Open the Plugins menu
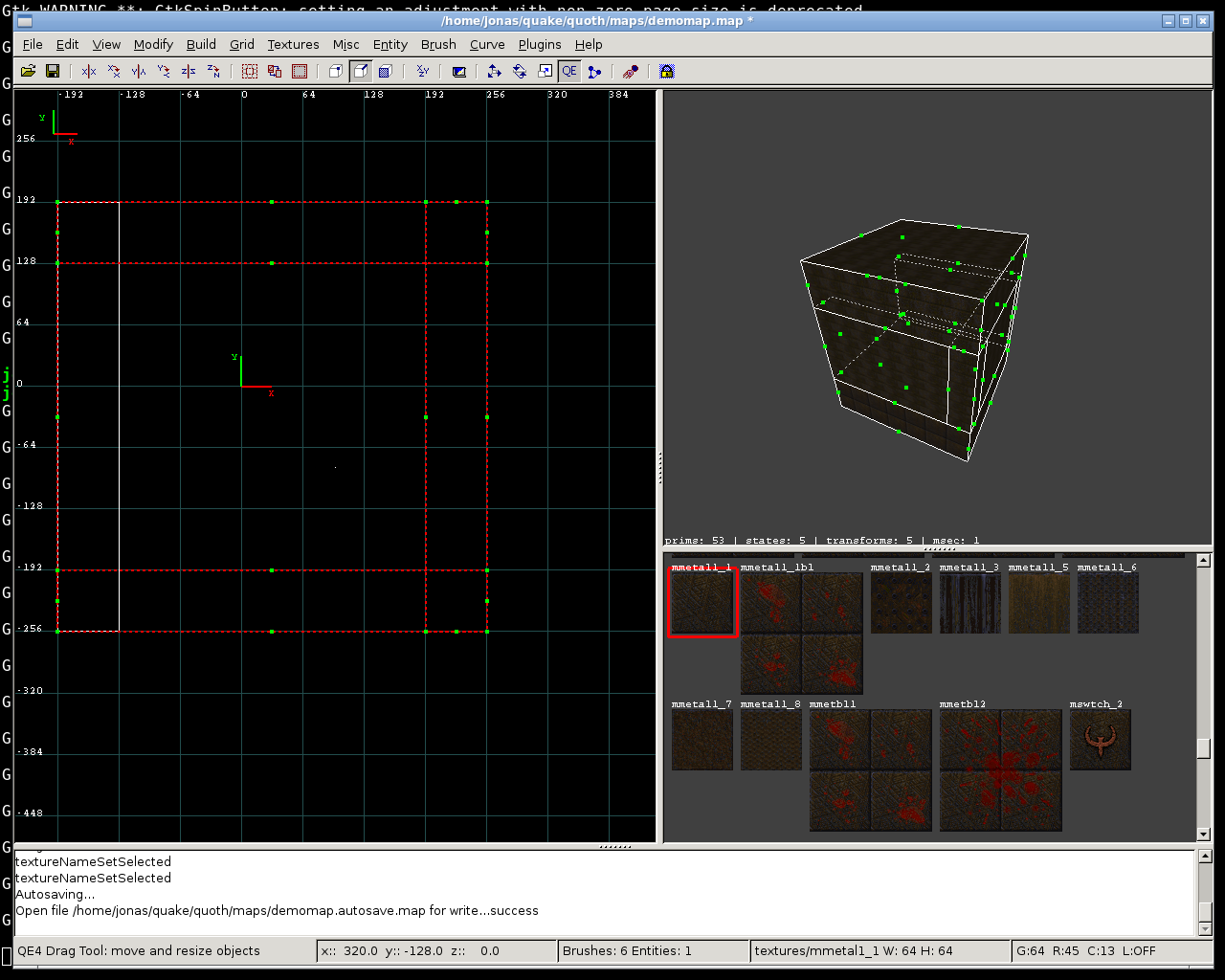 coord(539,44)
